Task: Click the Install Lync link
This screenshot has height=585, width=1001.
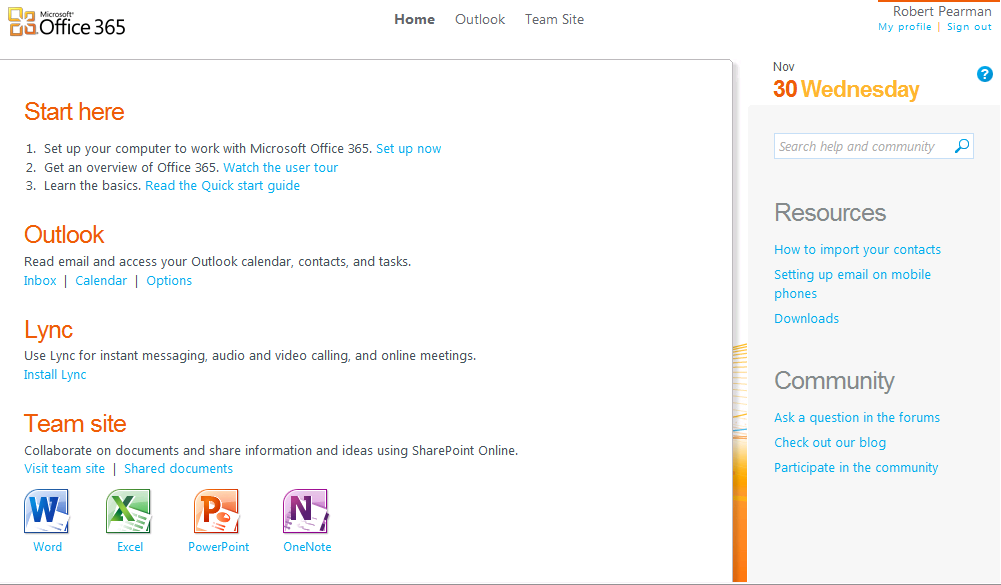Action: (55, 375)
